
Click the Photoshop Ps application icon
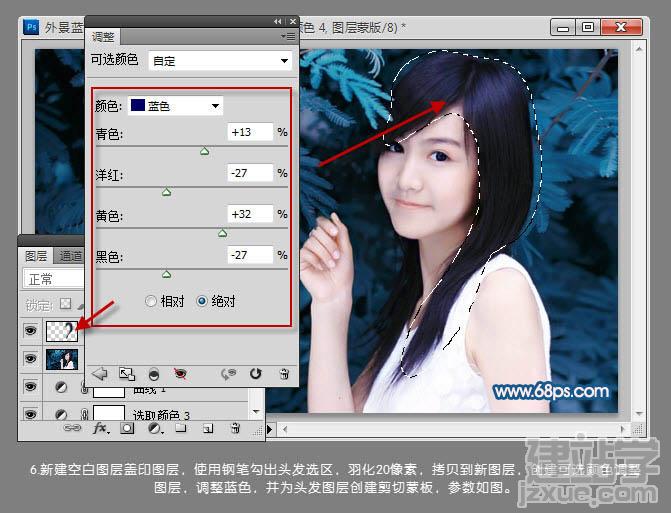click(x=31, y=27)
